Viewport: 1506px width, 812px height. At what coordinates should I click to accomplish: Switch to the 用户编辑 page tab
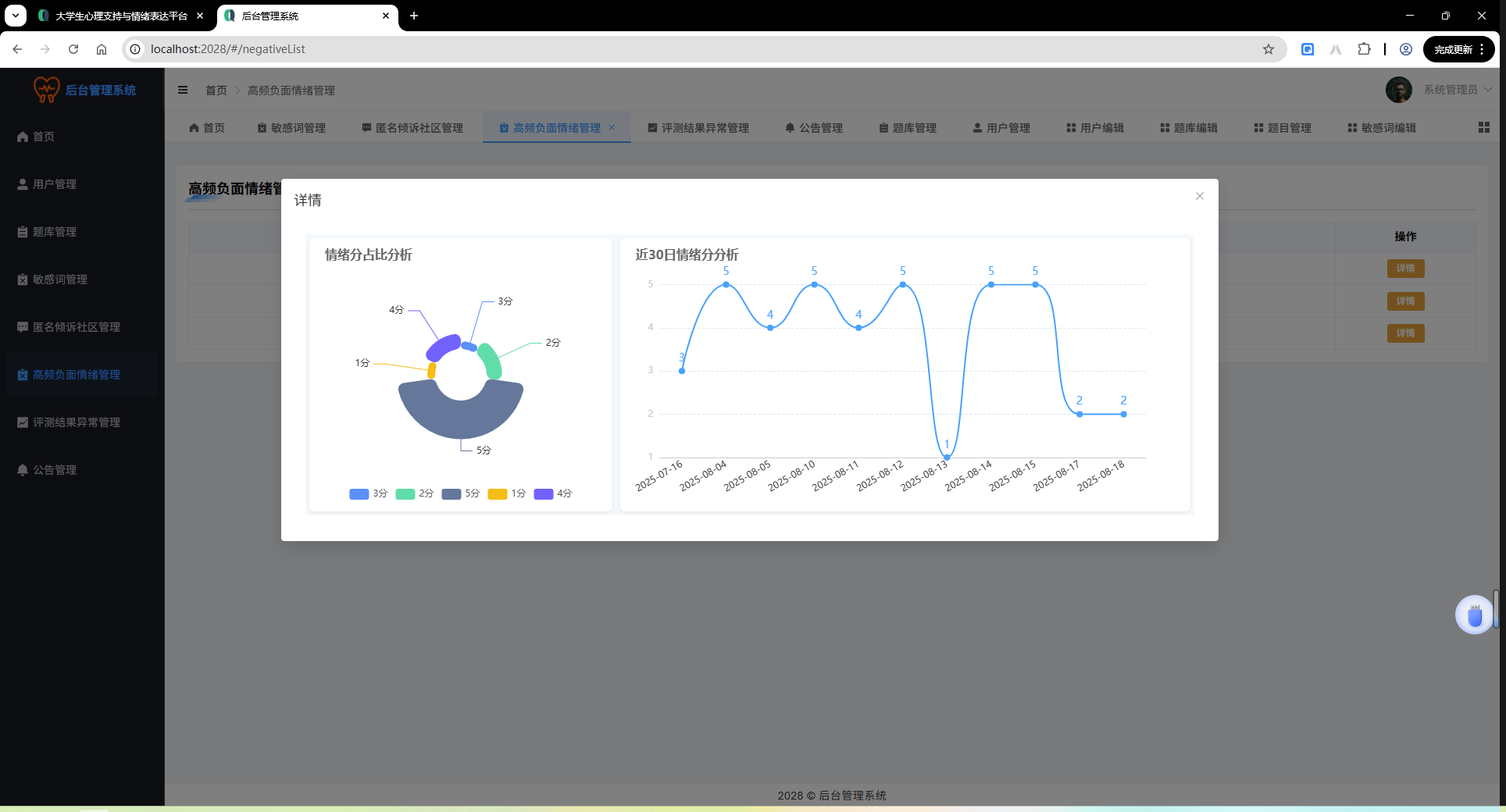click(1095, 128)
